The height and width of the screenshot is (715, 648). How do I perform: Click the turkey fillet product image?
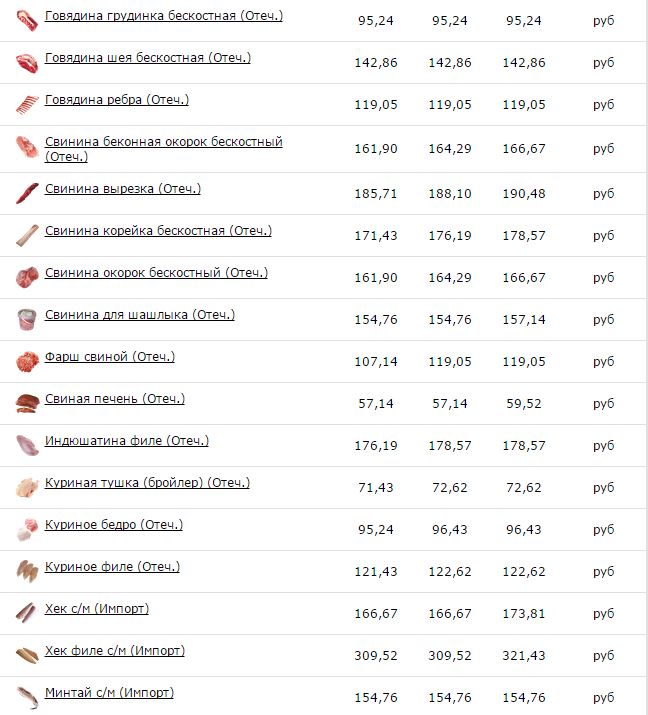coord(27,446)
